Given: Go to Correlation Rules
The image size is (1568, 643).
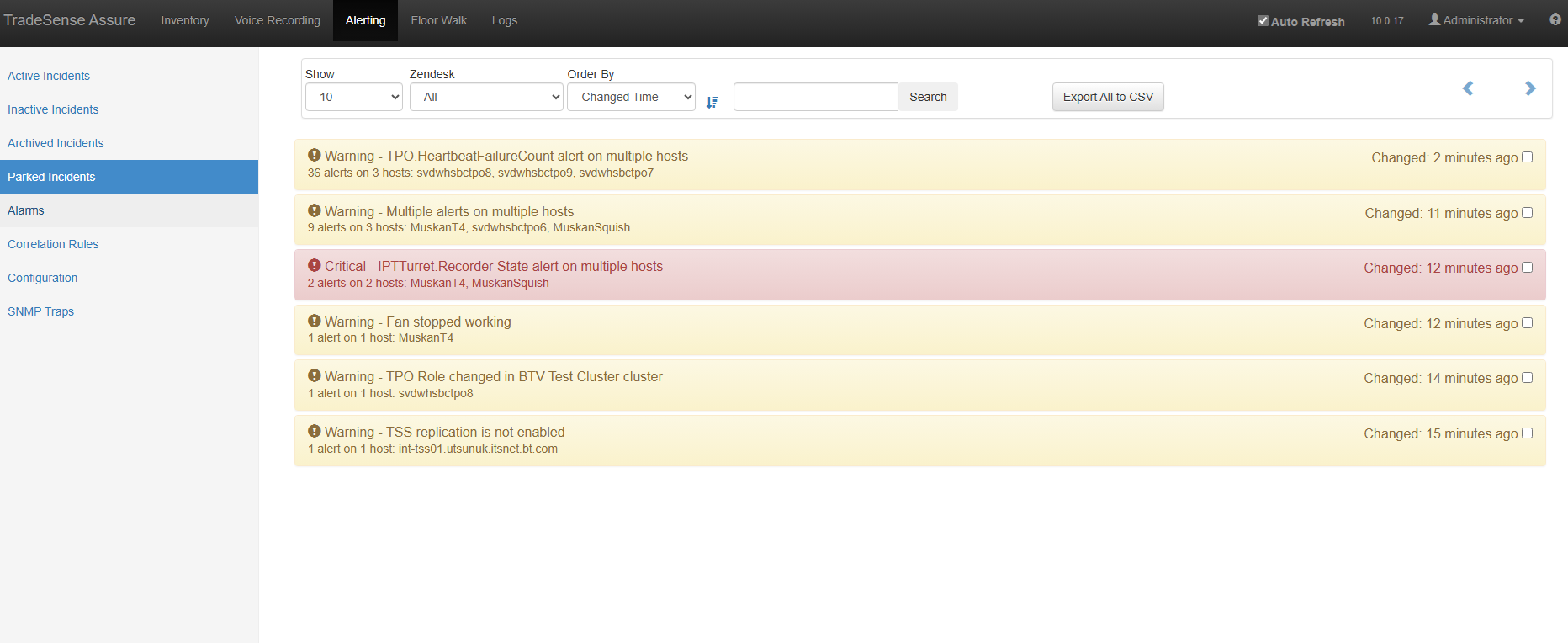Looking at the screenshot, I should coord(129,244).
